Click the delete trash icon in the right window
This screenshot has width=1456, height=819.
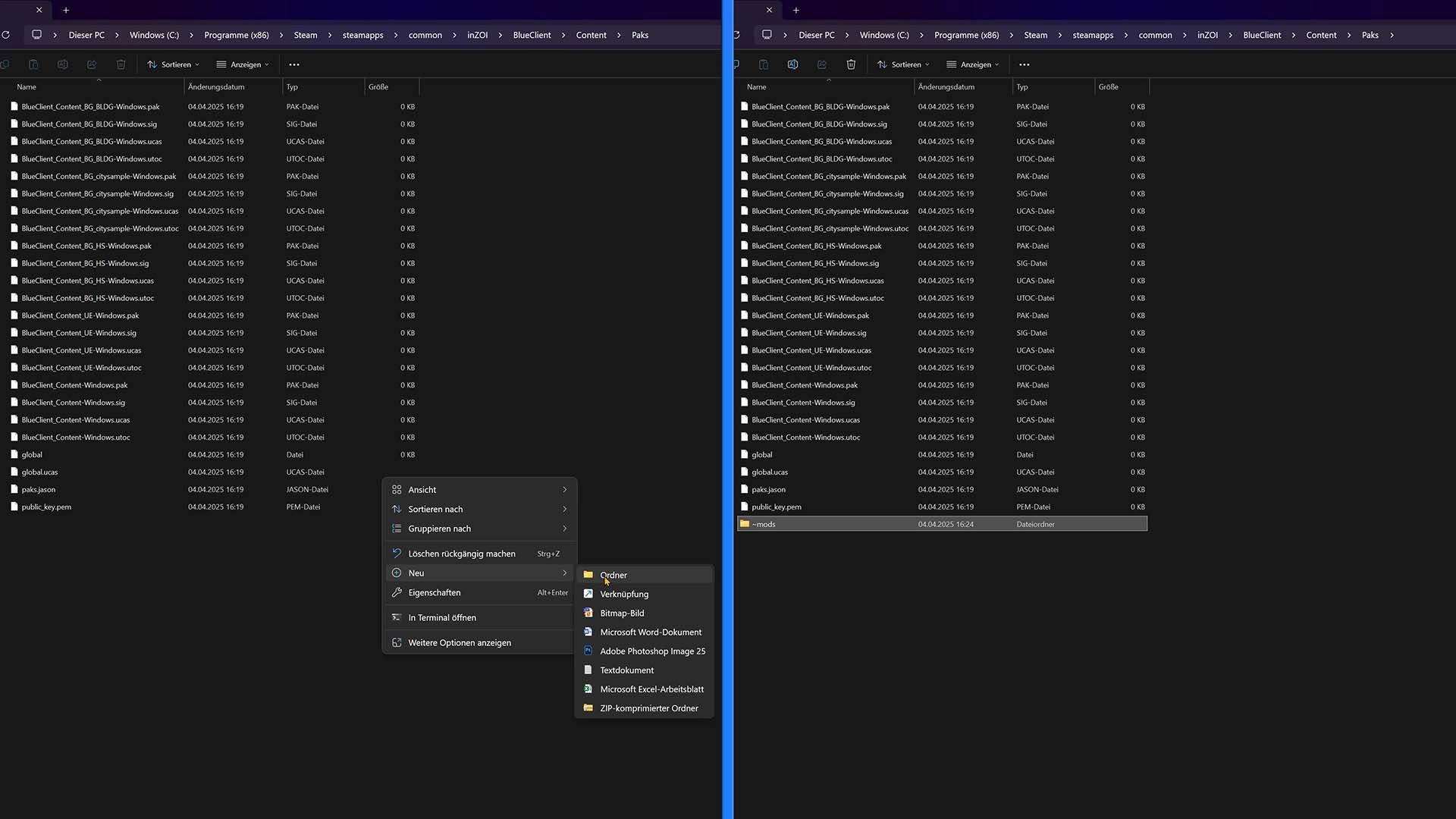pos(851,64)
